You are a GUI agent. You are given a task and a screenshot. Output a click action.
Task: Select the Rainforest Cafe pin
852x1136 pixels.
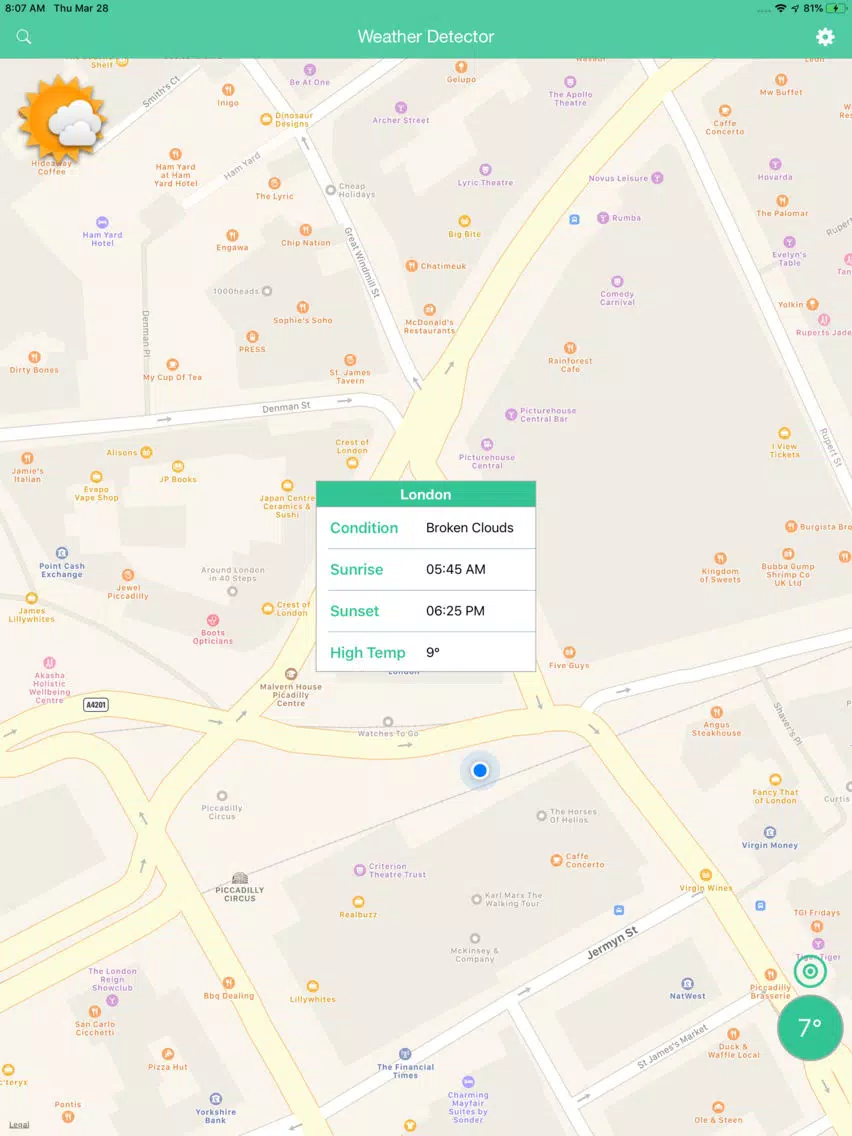pos(570,348)
